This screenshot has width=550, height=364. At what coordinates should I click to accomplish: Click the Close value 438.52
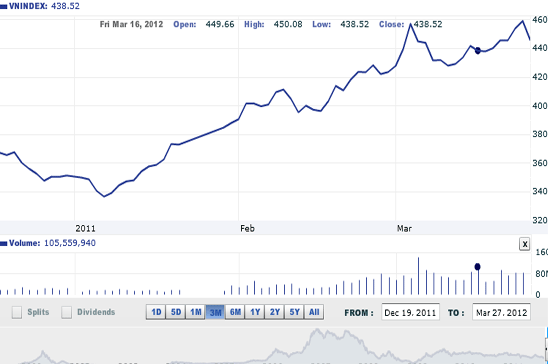pos(428,24)
